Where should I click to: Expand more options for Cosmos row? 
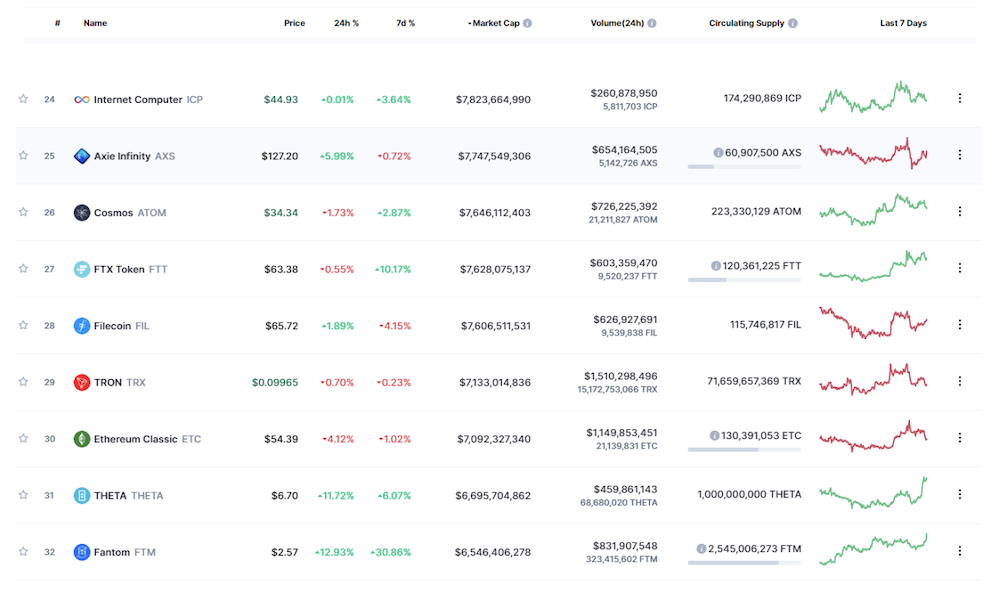coord(960,211)
